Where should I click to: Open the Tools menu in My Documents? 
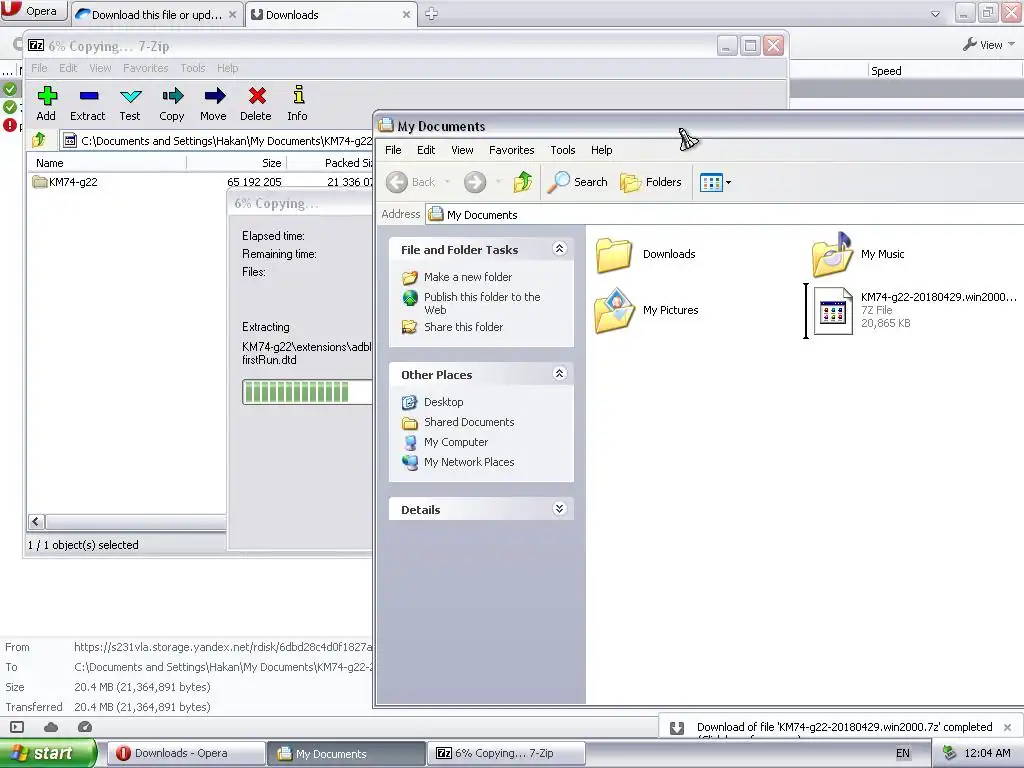562,150
